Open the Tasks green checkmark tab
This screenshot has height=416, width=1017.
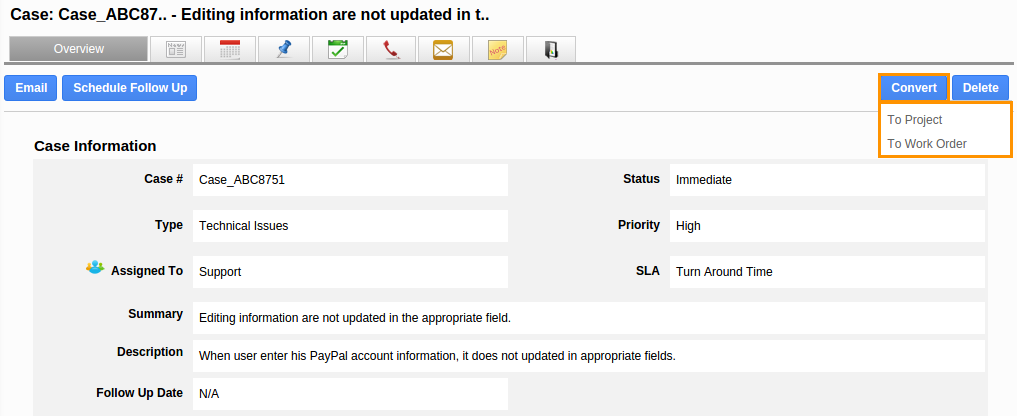pos(337,49)
